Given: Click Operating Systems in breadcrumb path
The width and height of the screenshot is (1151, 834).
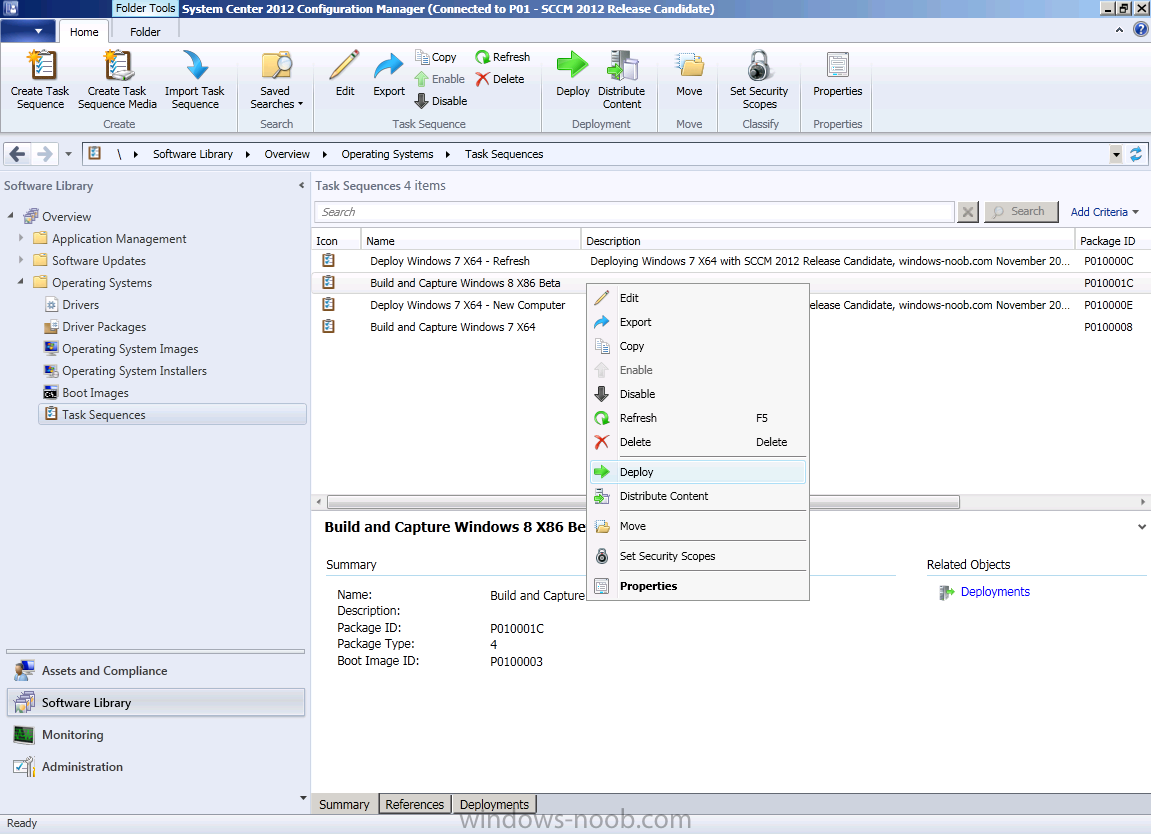Looking at the screenshot, I should tap(387, 154).
